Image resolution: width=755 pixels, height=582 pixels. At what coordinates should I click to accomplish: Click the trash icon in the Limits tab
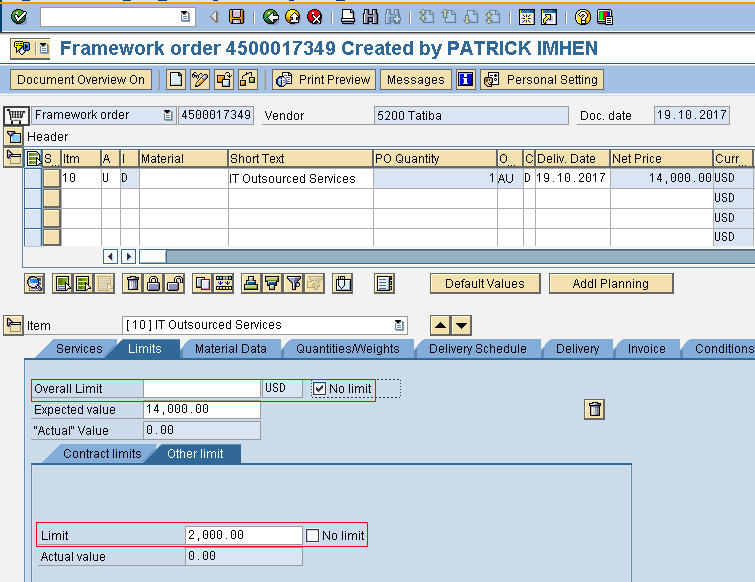595,409
